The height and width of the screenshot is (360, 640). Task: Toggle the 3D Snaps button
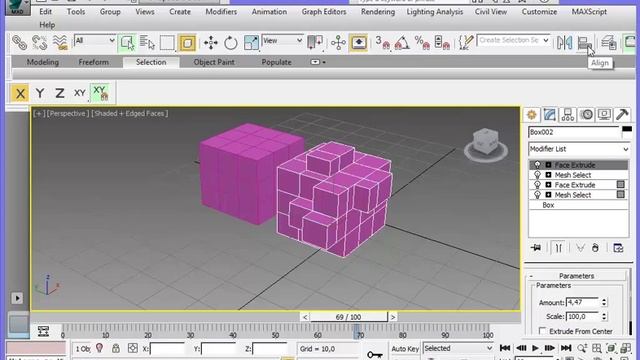382,42
